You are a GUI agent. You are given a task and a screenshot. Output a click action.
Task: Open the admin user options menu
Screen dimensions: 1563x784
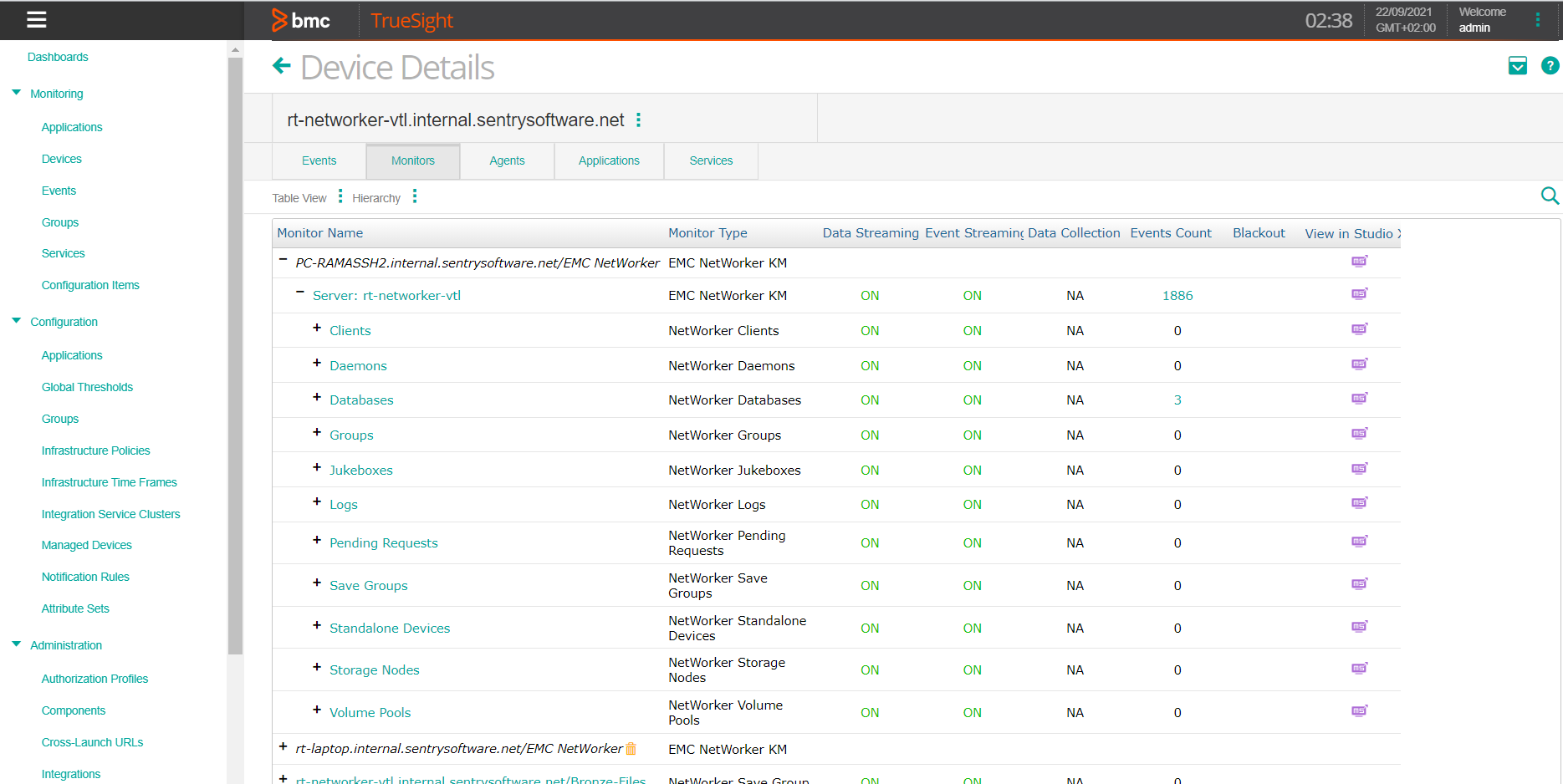coord(1538,20)
